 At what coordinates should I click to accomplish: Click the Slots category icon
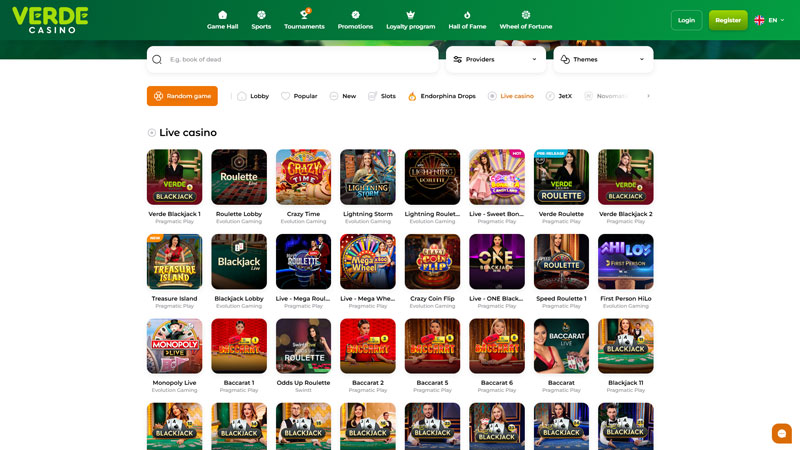pyautogui.click(x=372, y=96)
